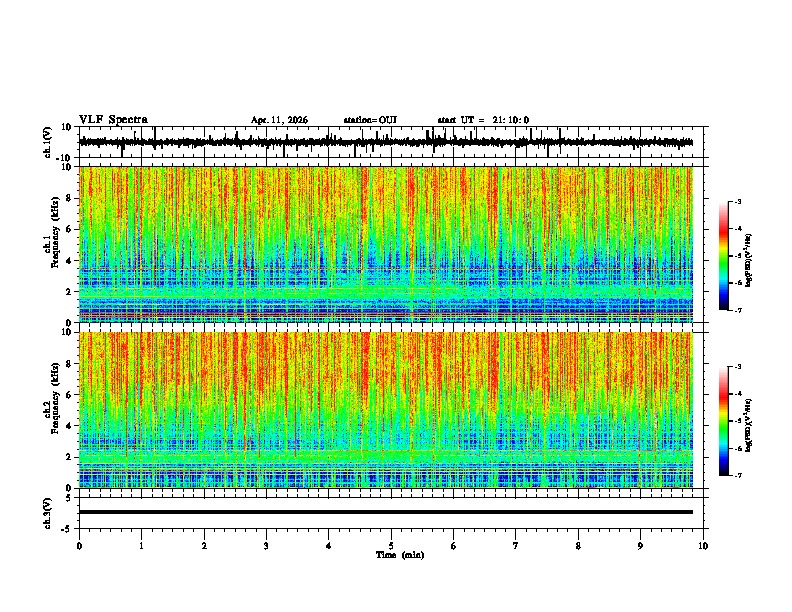Click the "Time (min)" axis title
The width and height of the screenshot is (792, 612).
coord(400,555)
